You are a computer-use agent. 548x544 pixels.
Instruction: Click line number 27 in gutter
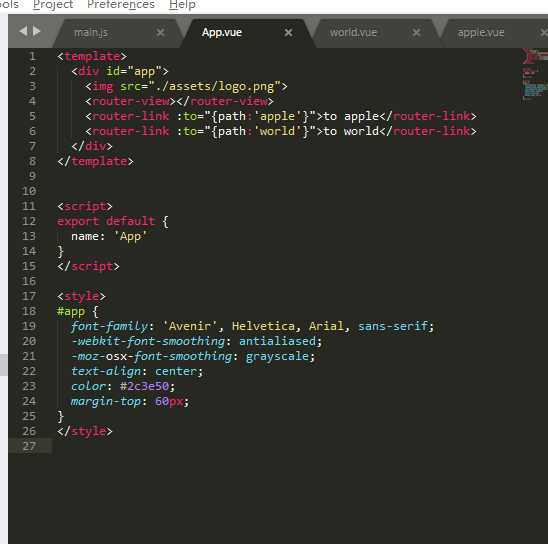[x=29, y=446]
